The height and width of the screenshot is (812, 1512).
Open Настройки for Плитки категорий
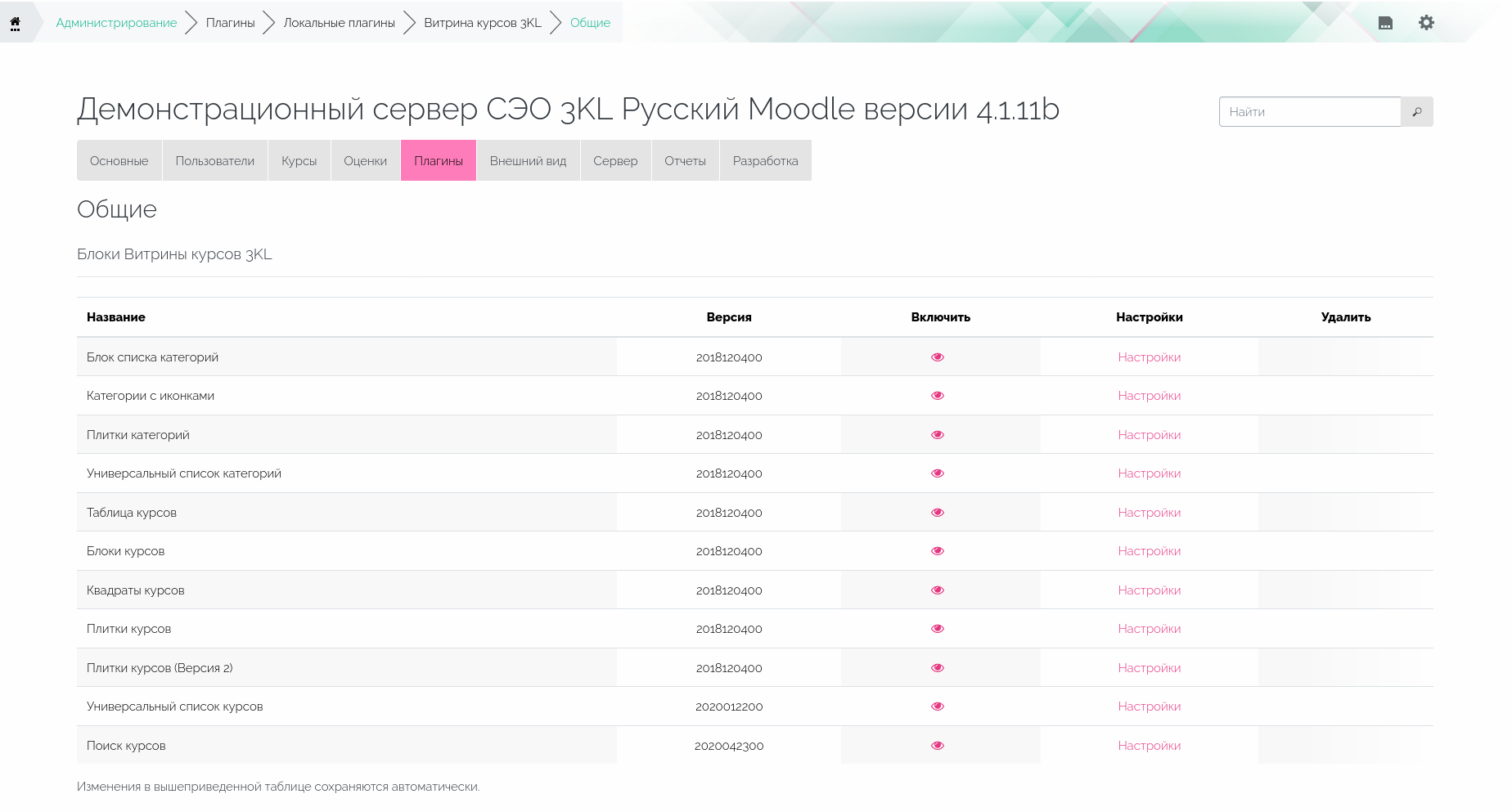[1150, 435]
